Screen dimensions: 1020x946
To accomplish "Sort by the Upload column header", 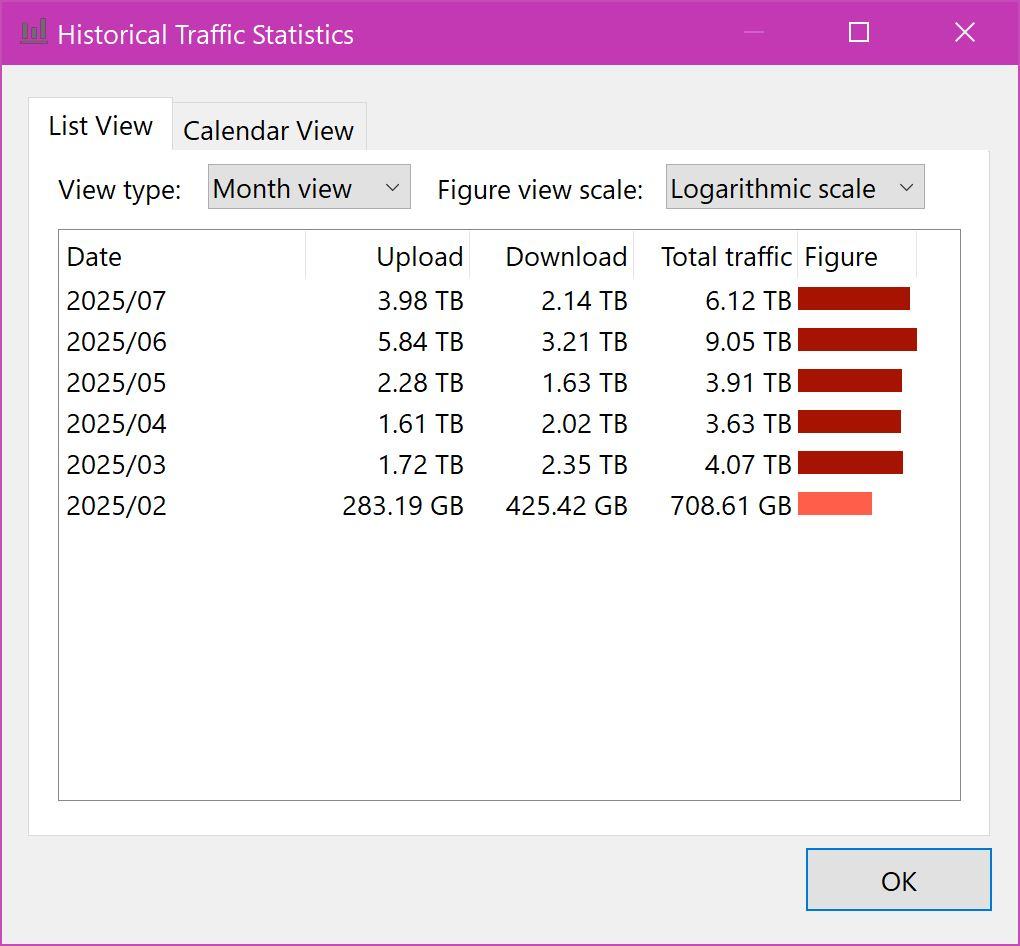I will [x=388, y=257].
